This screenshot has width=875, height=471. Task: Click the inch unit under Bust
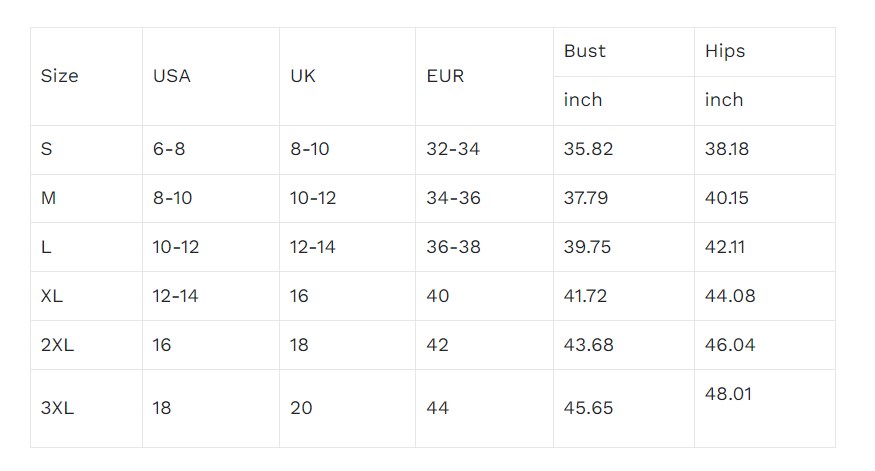[x=583, y=100]
